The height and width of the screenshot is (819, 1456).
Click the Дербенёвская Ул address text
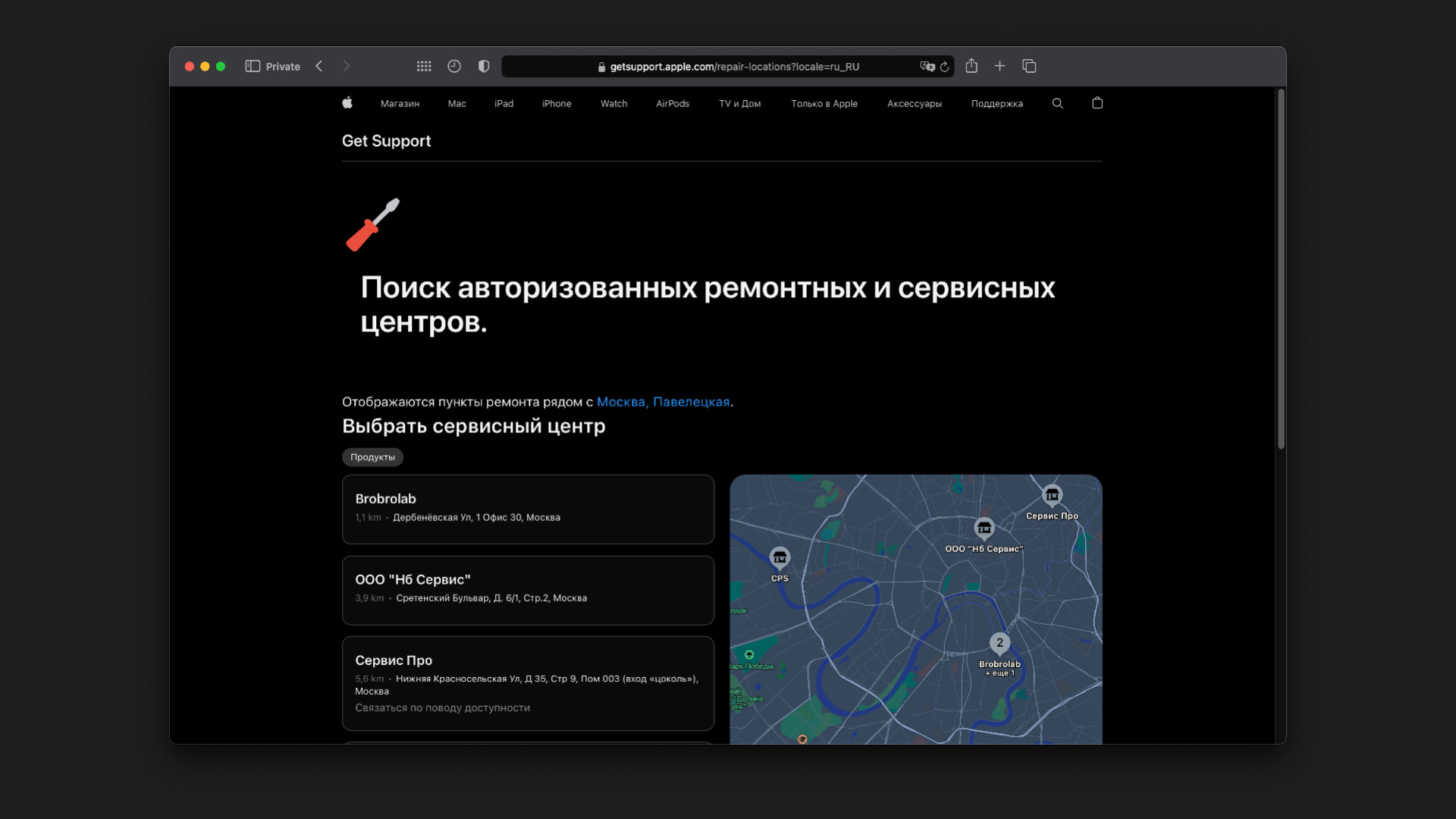click(x=476, y=518)
